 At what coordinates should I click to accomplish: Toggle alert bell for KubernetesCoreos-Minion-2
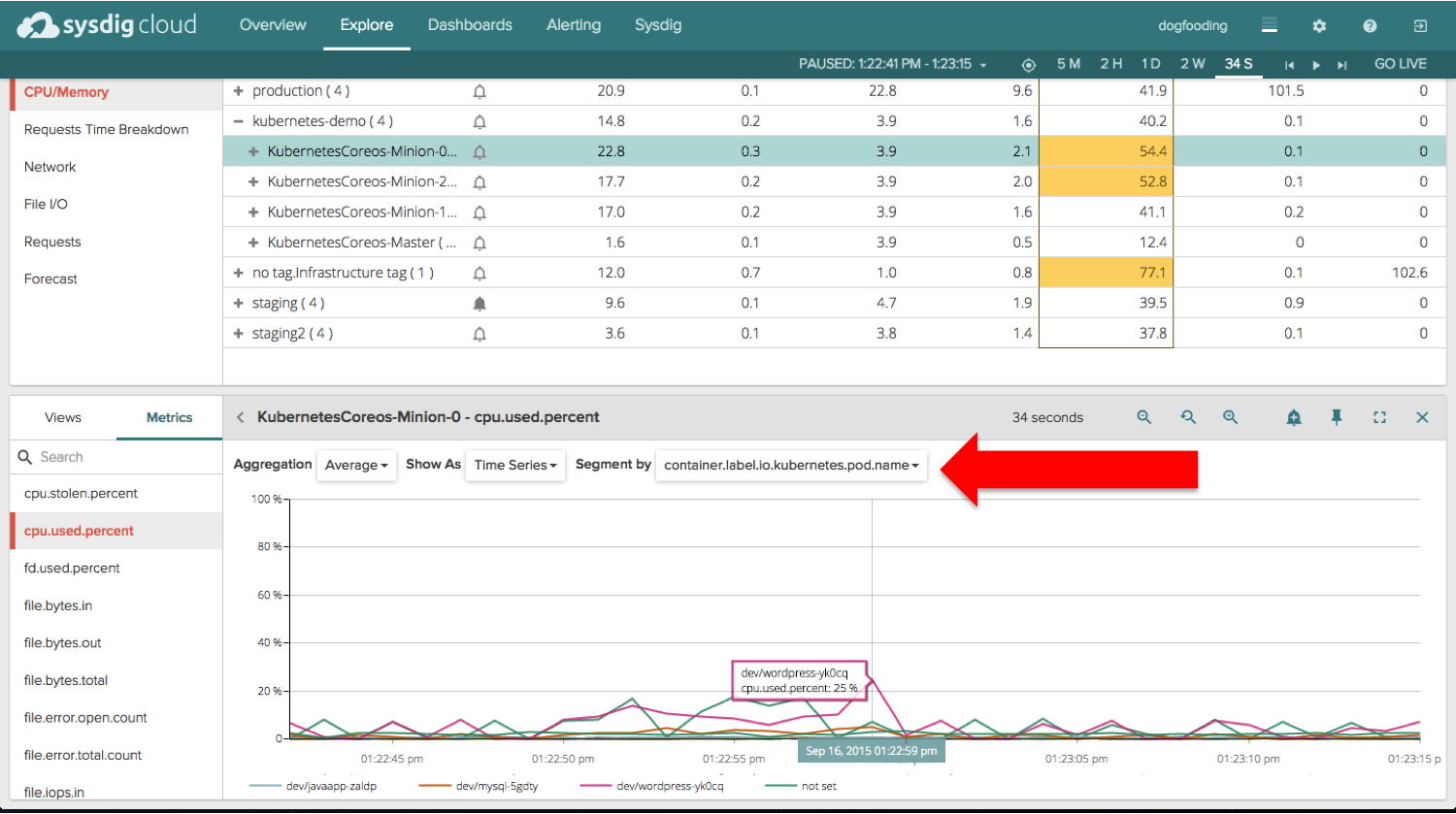point(480,182)
